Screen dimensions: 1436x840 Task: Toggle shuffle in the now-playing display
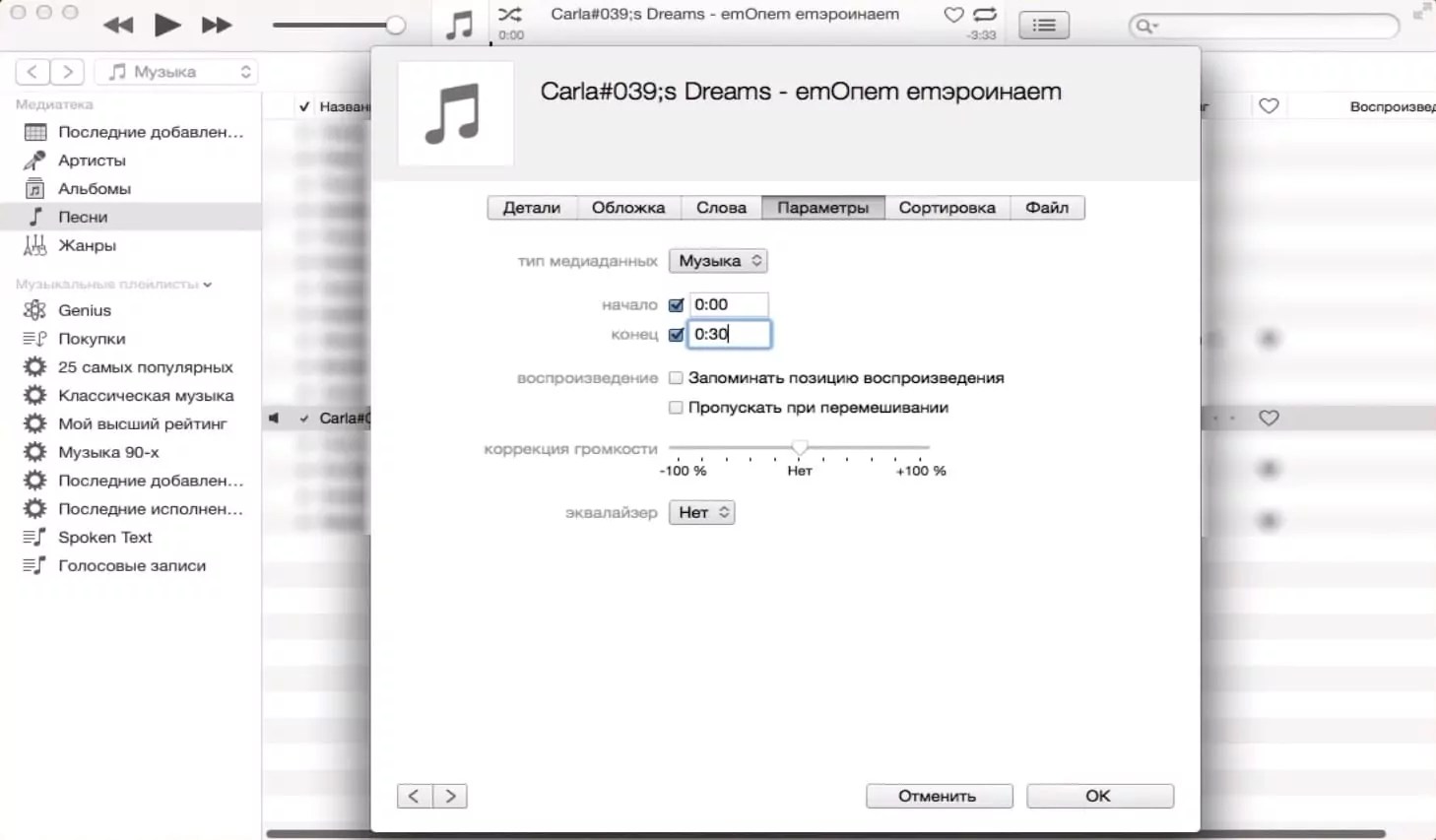[x=510, y=14]
